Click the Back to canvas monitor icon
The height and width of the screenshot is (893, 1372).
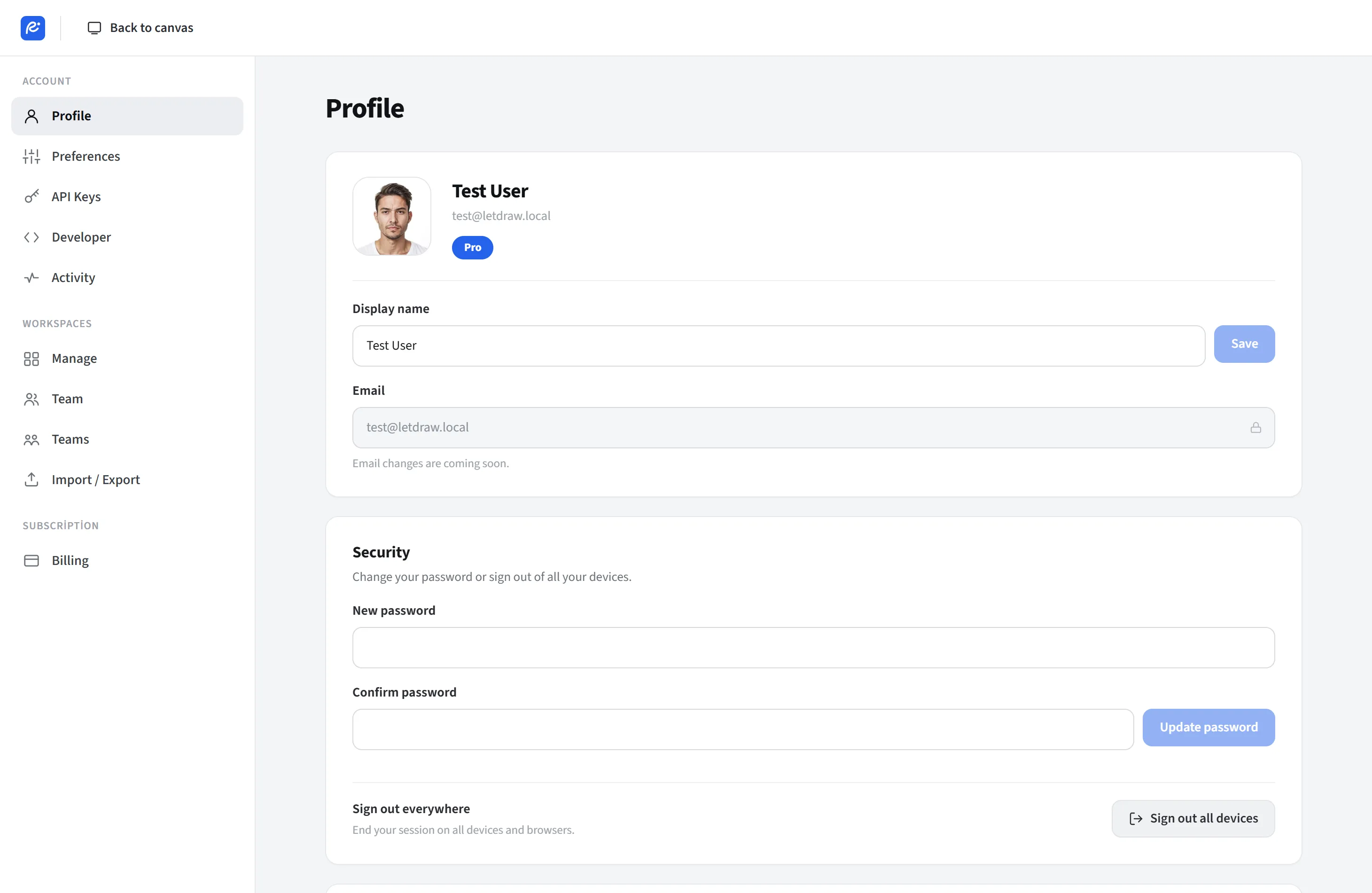coord(94,28)
